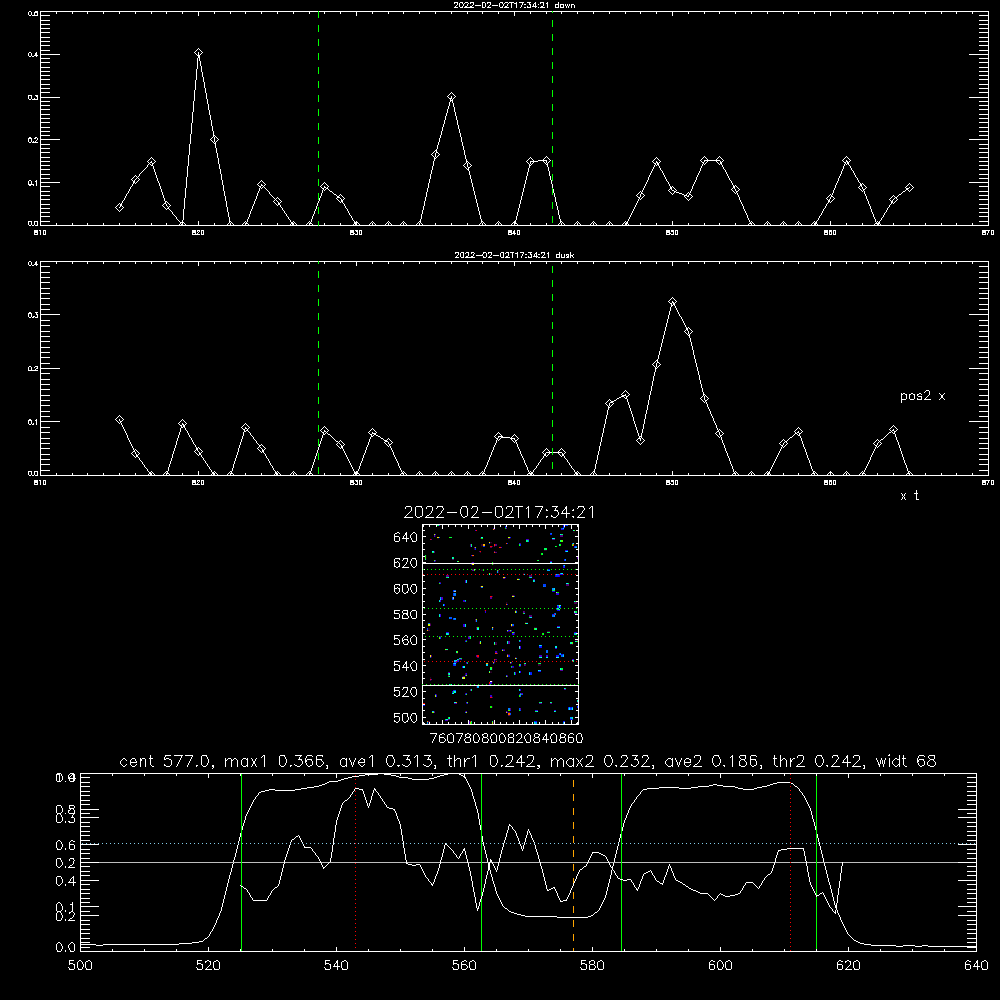Click the central pixel scatter image

(x=500, y=624)
